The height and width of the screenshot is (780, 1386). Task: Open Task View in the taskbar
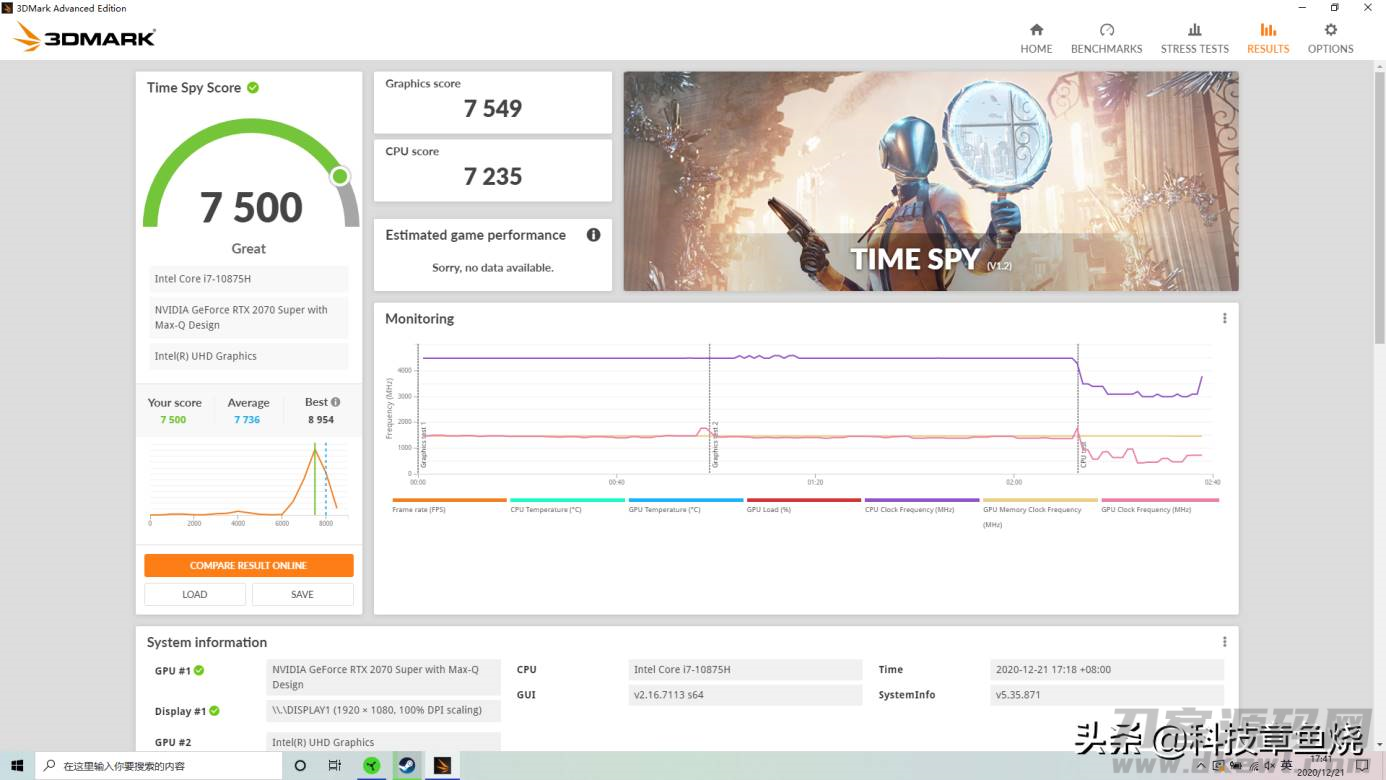coord(335,766)
